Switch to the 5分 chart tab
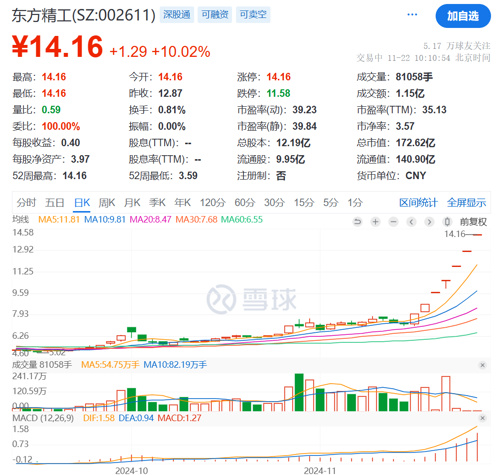The height and width of the screenshot is (475, 500). 331,203
